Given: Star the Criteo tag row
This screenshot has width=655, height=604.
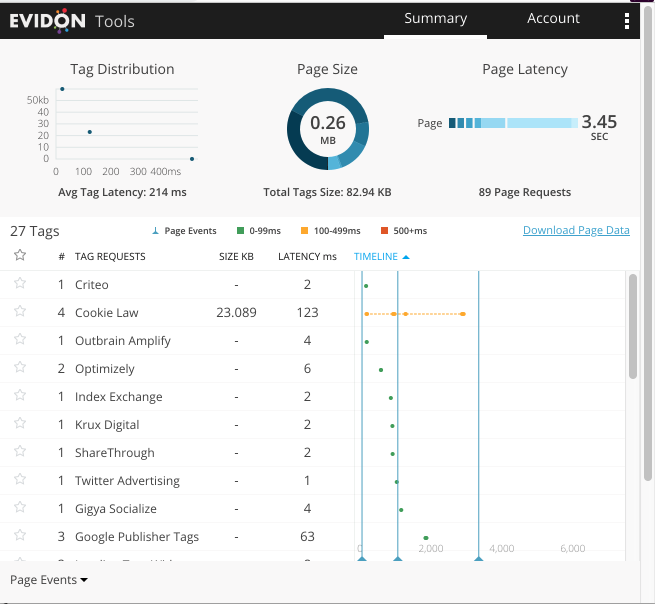Looking at the screenshot, I should 19,284.
